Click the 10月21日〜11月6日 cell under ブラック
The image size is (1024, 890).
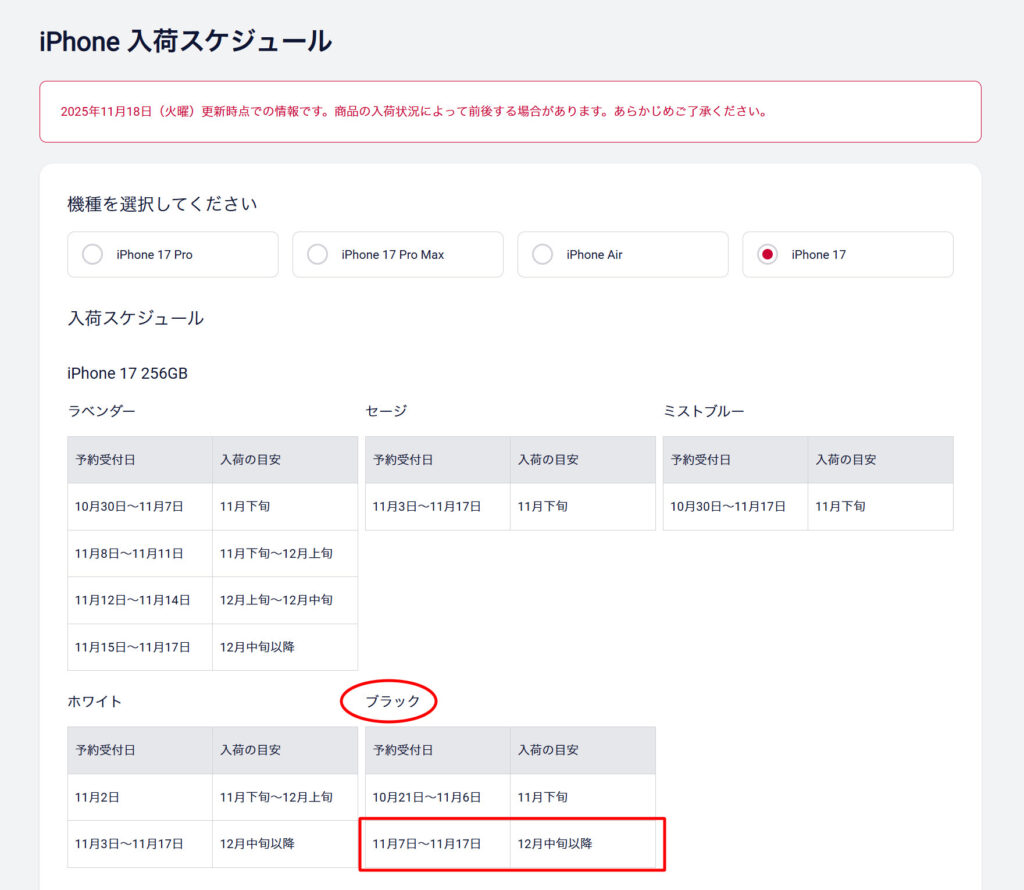click(x=427, y=798)
